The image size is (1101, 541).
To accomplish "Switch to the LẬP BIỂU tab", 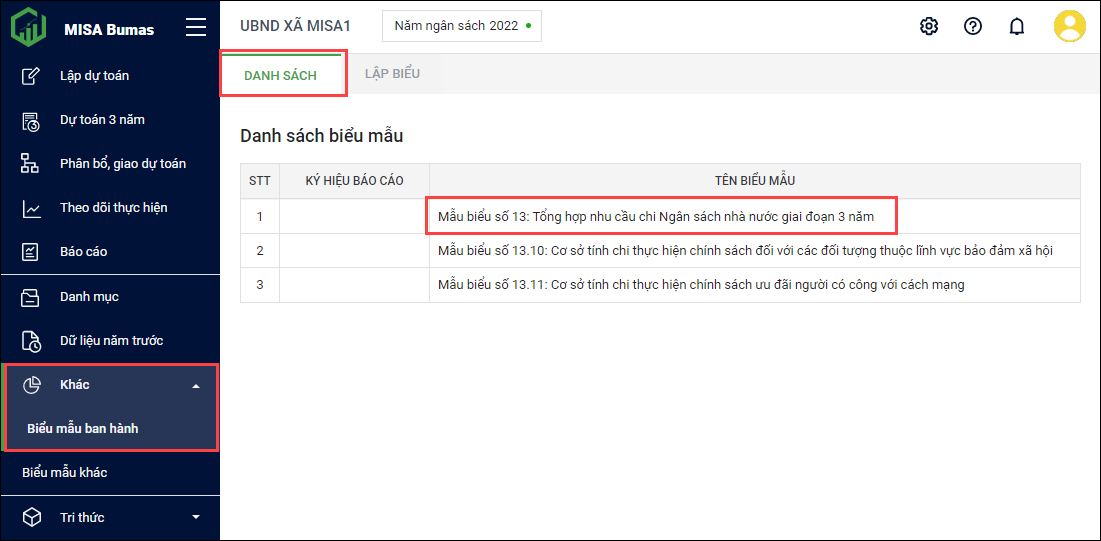I will click(x=392, y=75).
